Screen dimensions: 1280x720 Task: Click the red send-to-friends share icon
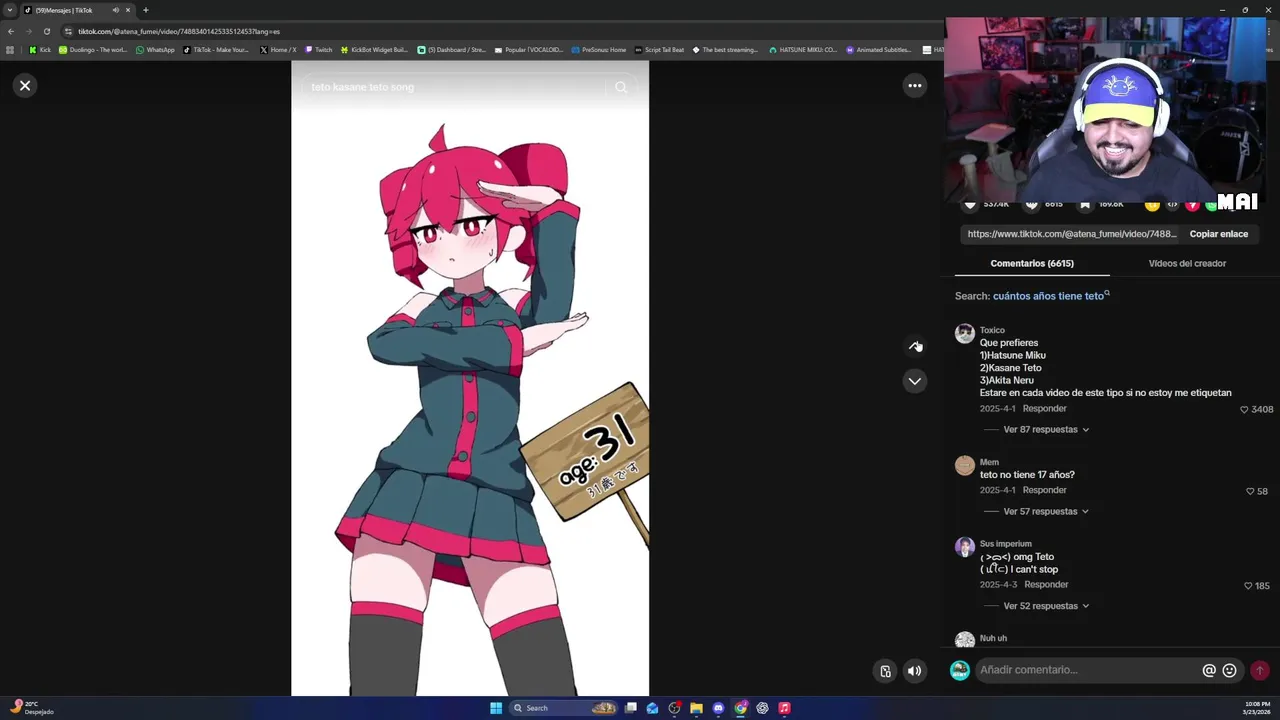[x=1192, y=205]
